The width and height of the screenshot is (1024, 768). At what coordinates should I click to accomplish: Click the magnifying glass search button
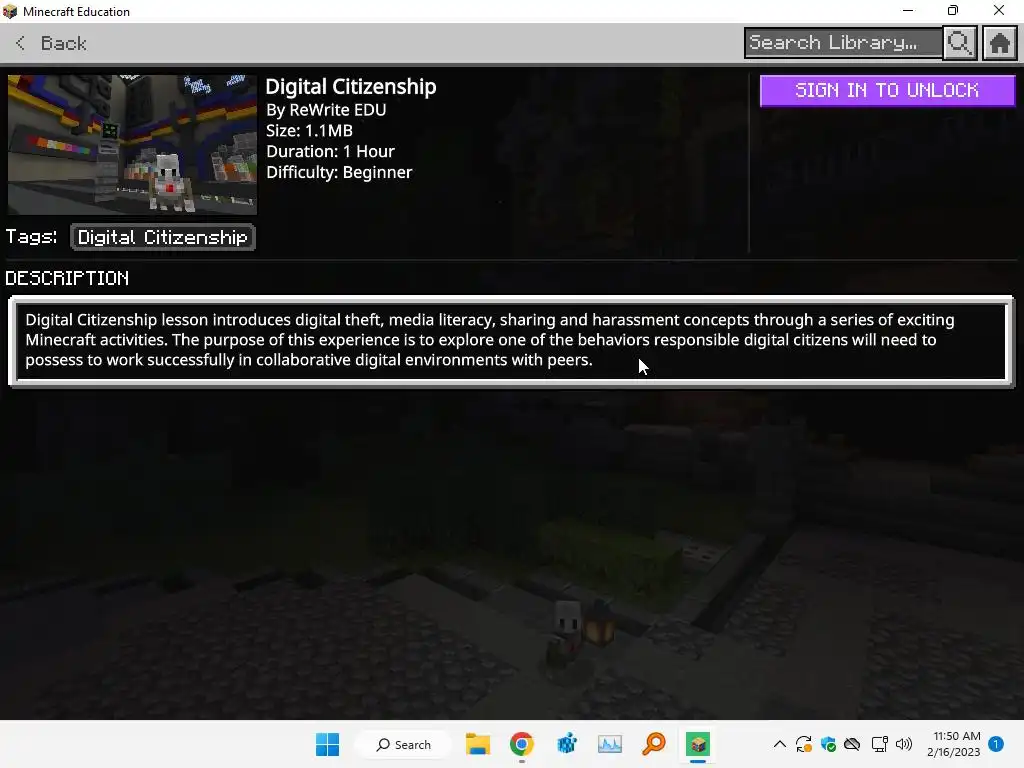point(959,43)
